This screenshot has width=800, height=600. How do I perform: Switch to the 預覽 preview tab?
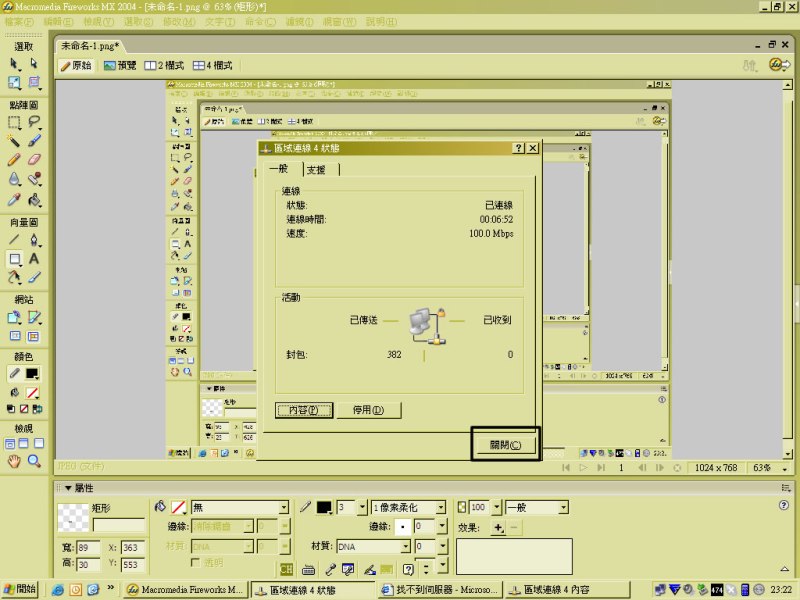coord(120,65)
